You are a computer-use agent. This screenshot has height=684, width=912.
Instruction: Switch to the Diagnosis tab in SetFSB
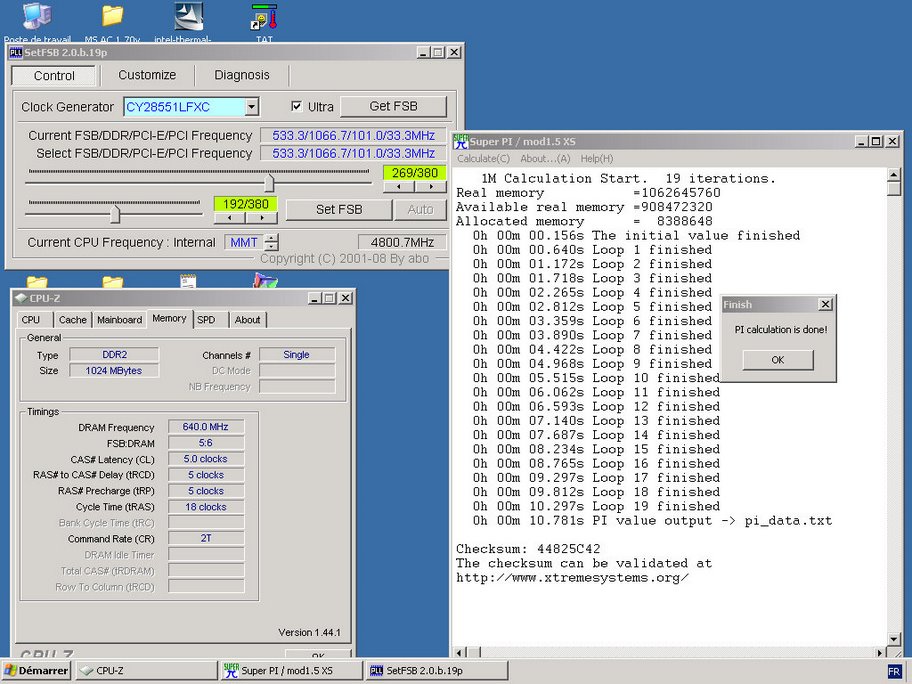pos(242,75)
